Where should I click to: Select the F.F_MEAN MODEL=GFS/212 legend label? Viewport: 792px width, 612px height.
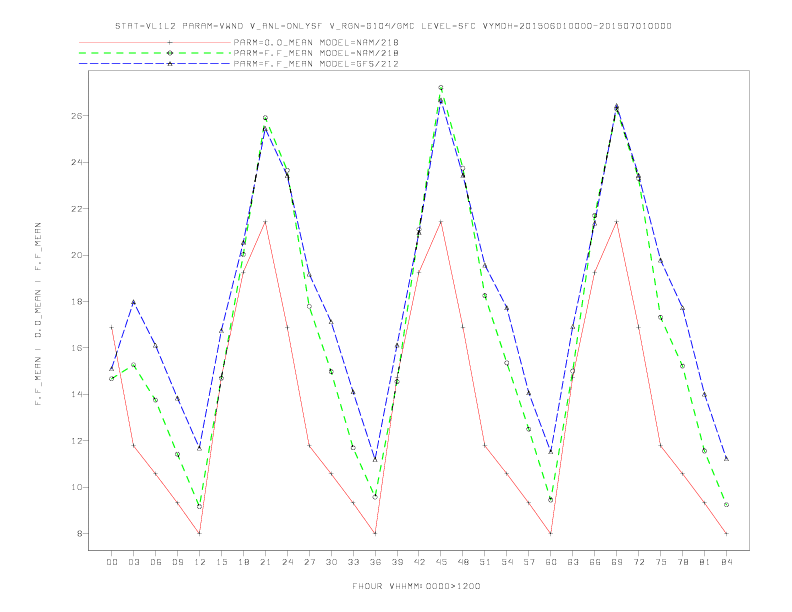point(316,64)
